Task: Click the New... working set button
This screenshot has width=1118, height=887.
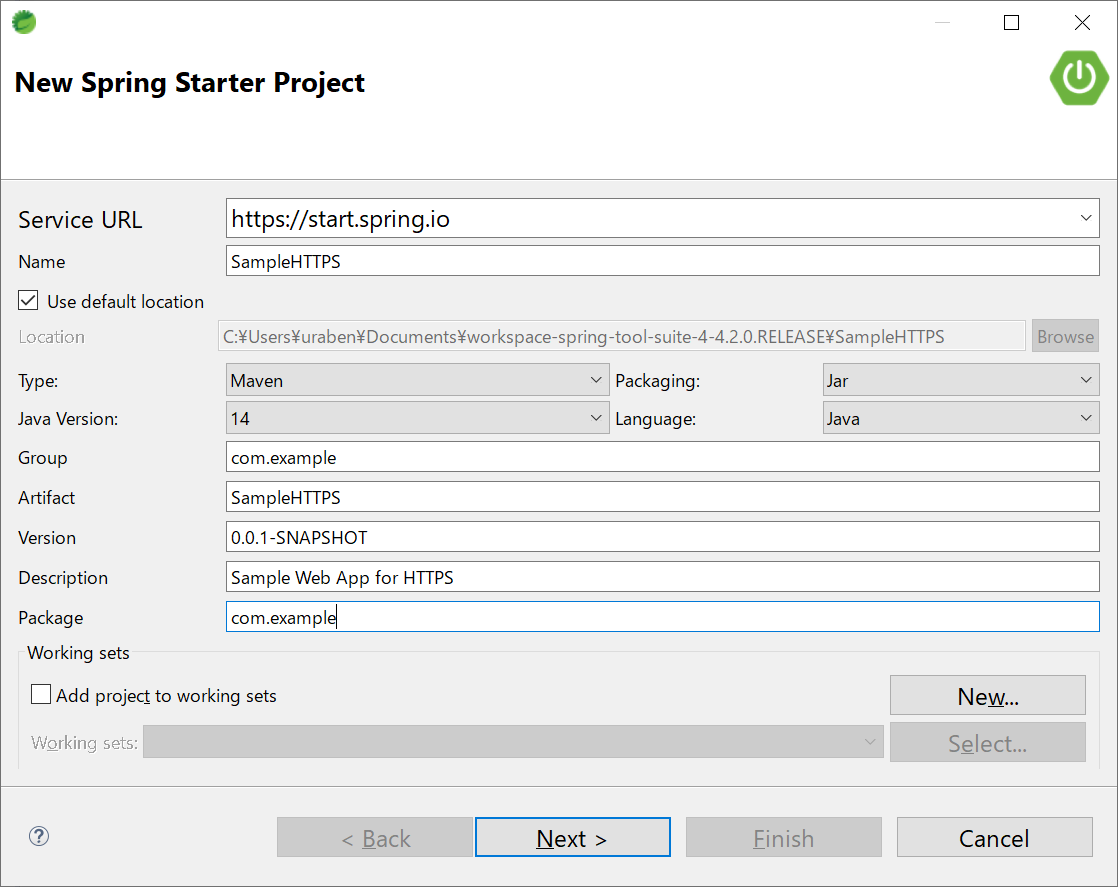Action: coord(988,695)
